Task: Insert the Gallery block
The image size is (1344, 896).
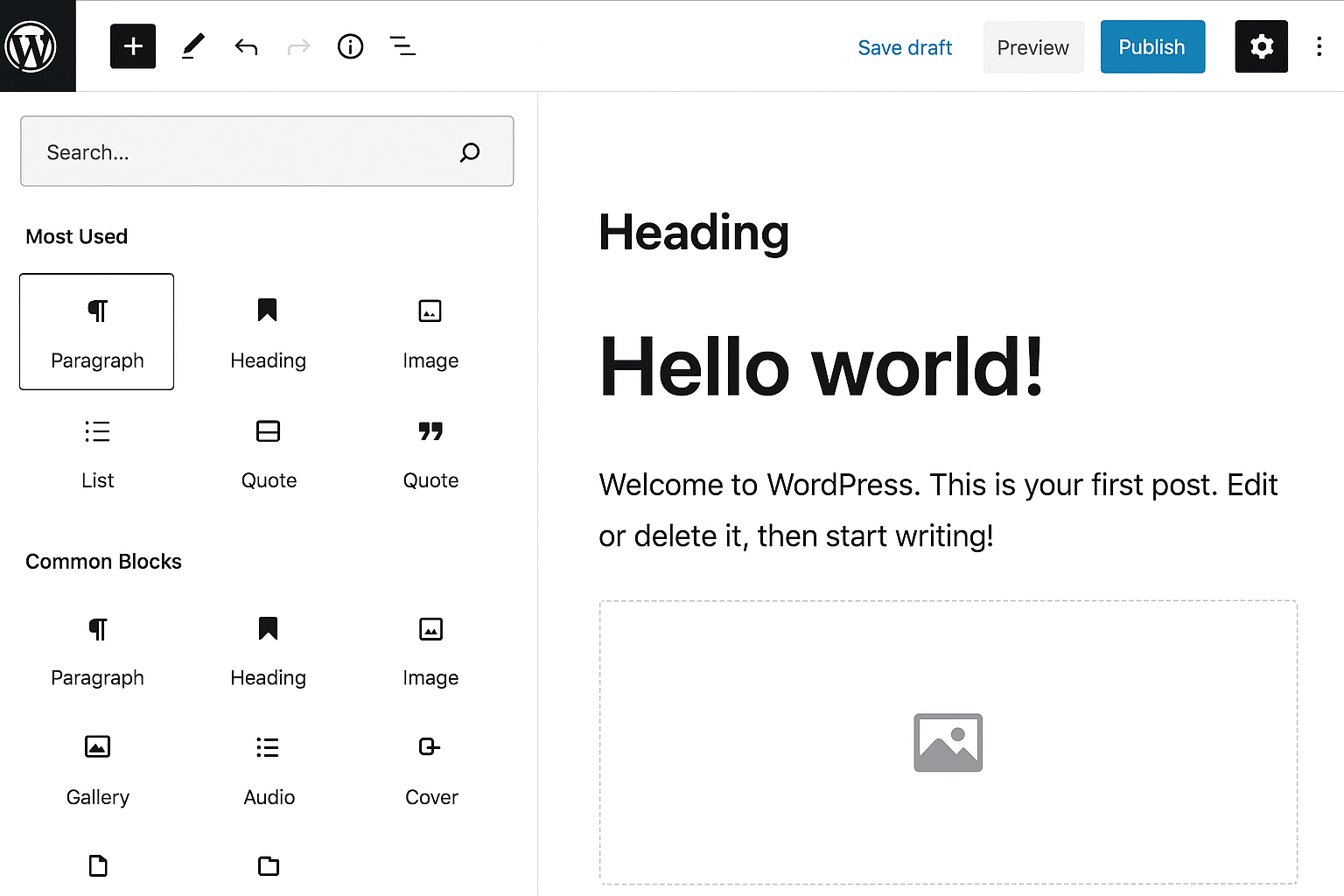Action: point(97,770)
